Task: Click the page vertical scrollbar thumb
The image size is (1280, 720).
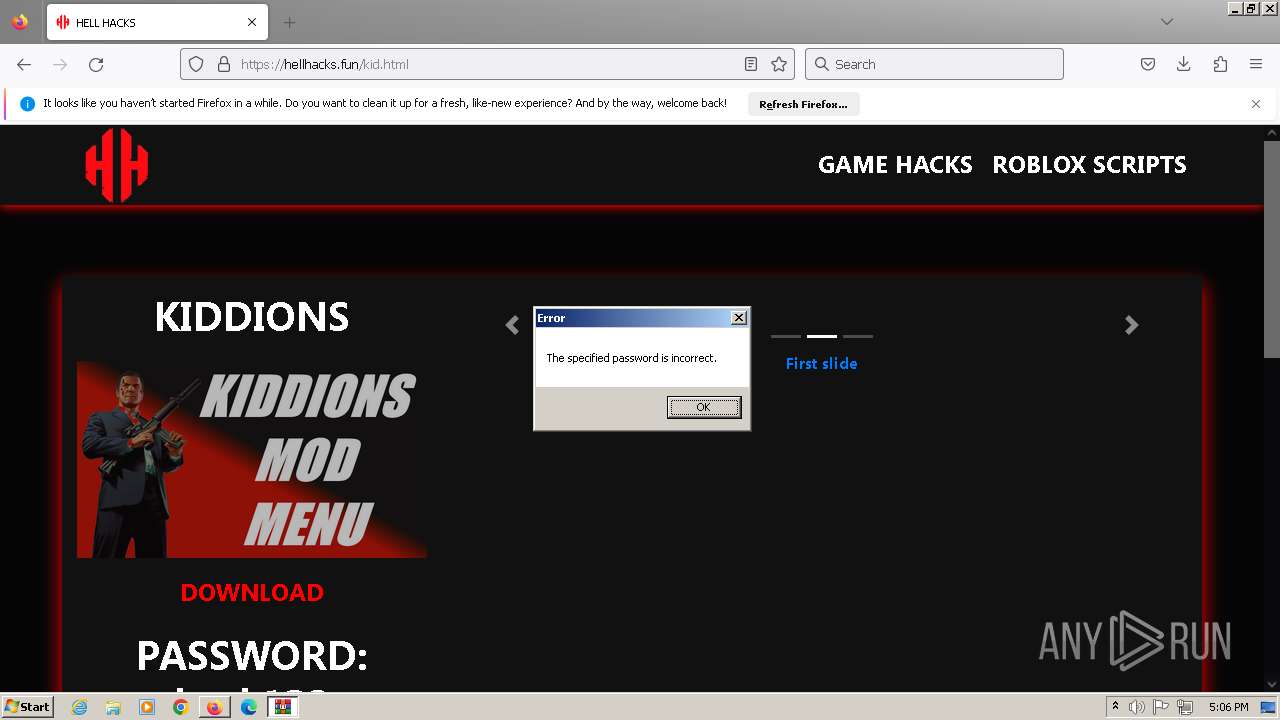Action: 1271,248
